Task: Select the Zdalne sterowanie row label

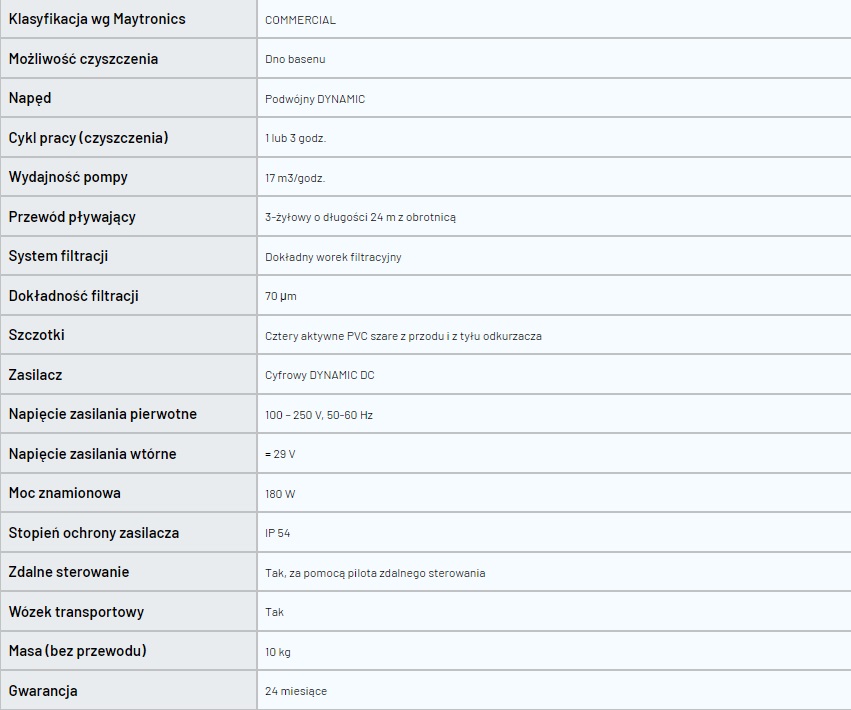Action: point(69,572)
